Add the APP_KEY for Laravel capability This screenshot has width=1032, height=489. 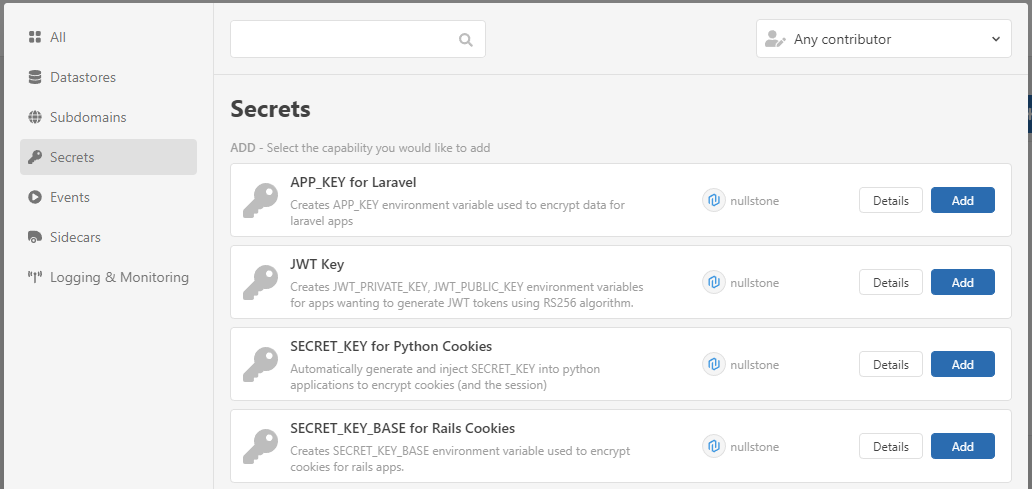point(962,200)
